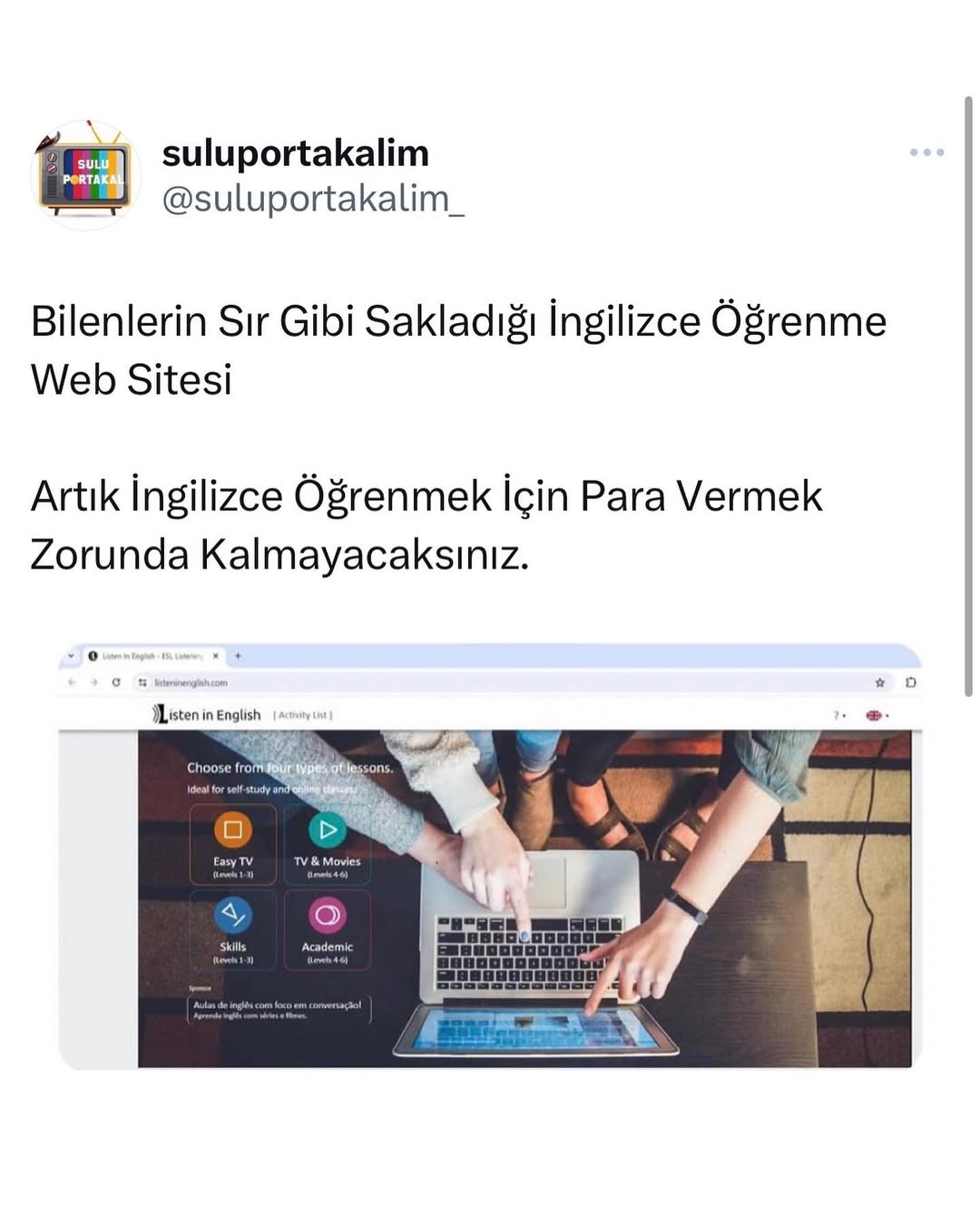Open the suluportakalim TV avatar
Screen dimensions: 980x1225
85,174
